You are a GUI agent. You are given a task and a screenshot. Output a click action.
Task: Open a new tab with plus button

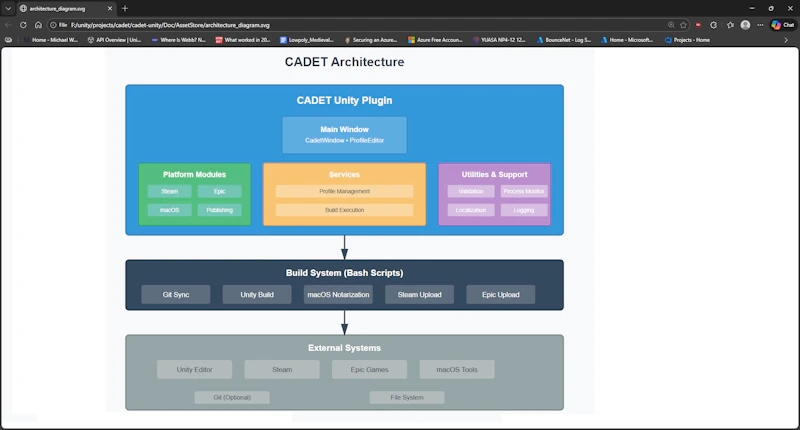click(x=125, y=9)
